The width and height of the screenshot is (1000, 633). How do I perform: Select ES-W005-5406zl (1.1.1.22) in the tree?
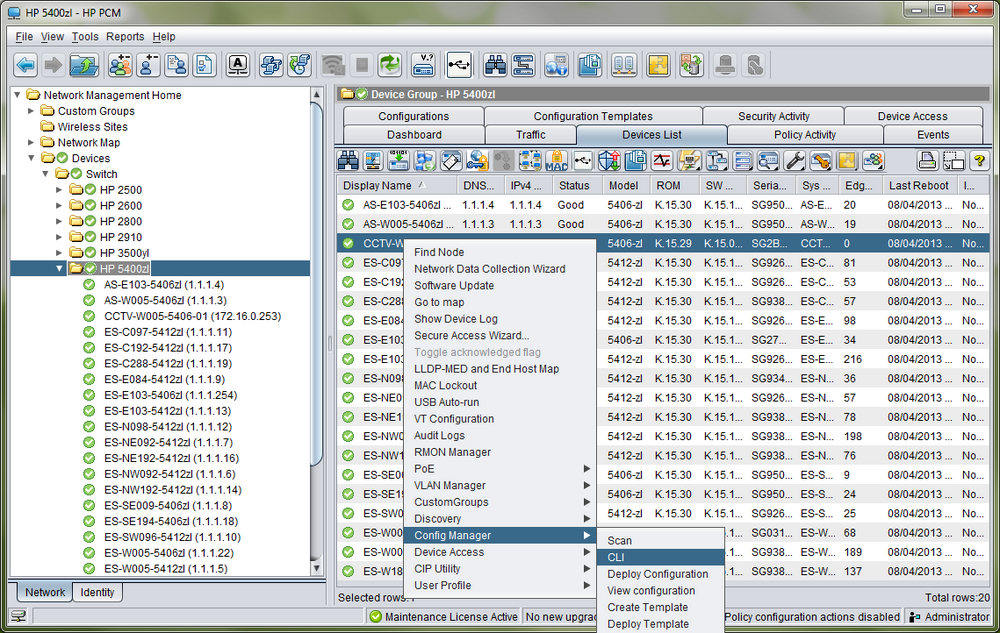coord(168,553)
